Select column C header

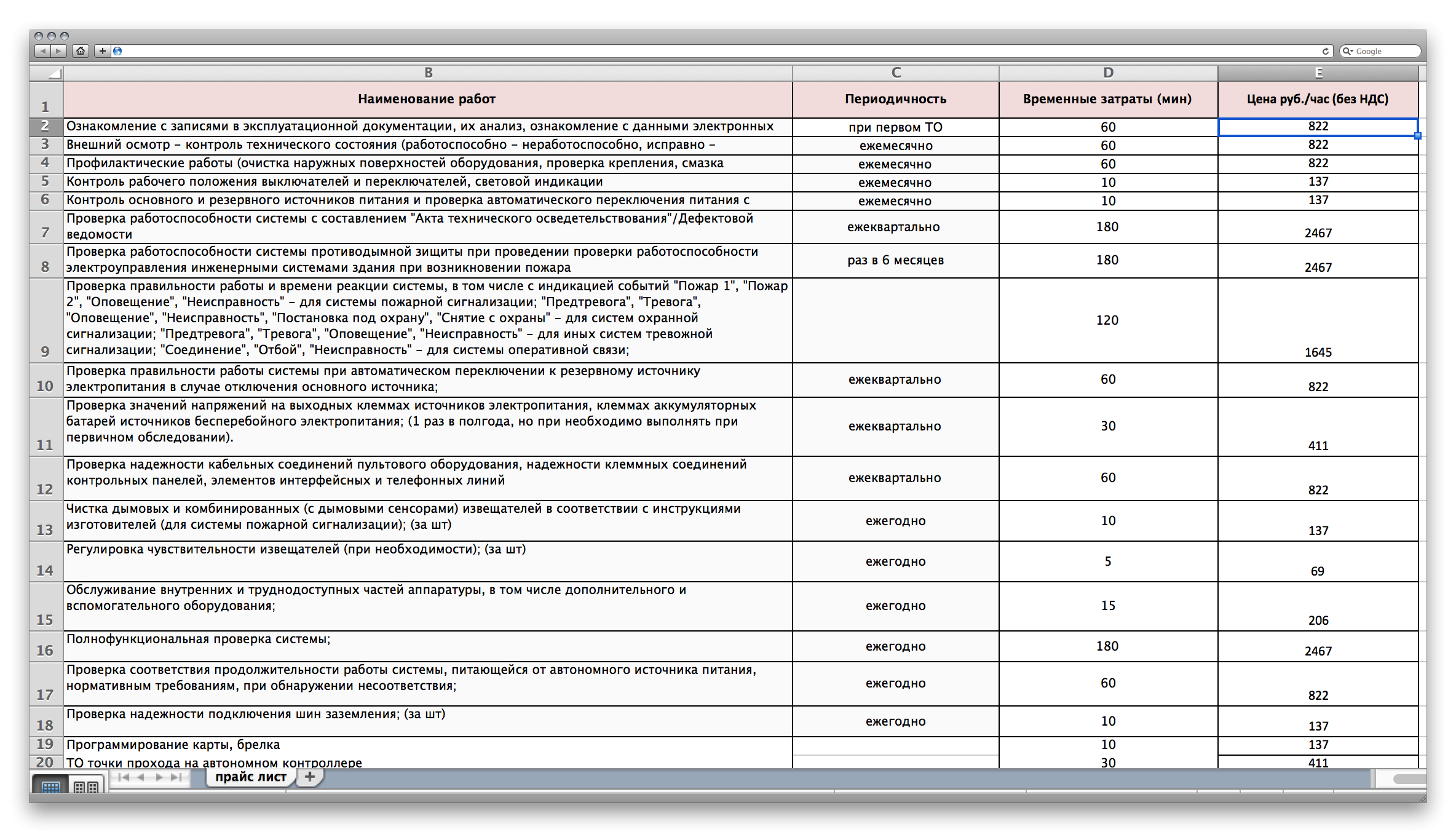pos(896,73)
